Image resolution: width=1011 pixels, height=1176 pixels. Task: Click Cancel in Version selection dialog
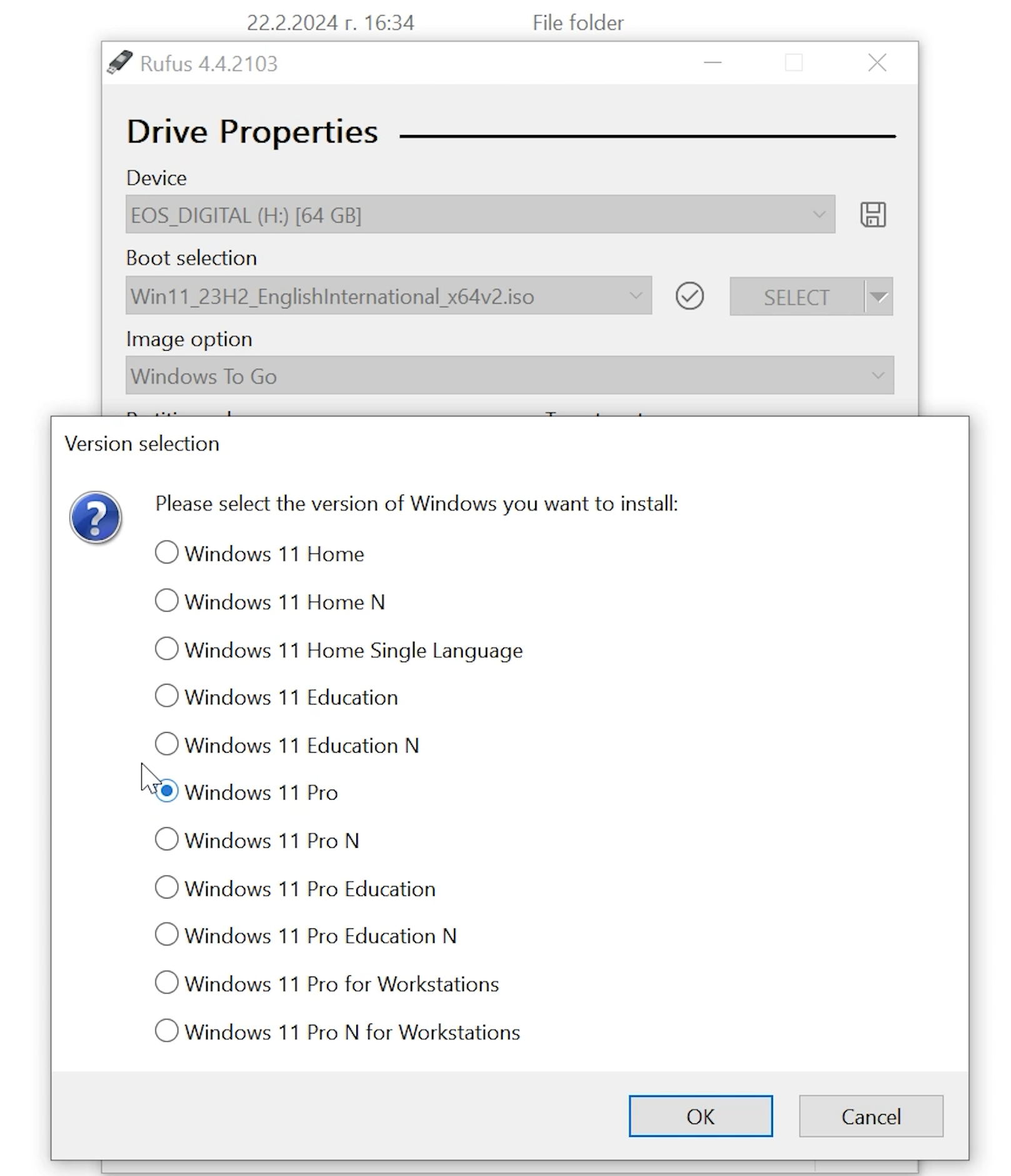tap(871, 1117)
